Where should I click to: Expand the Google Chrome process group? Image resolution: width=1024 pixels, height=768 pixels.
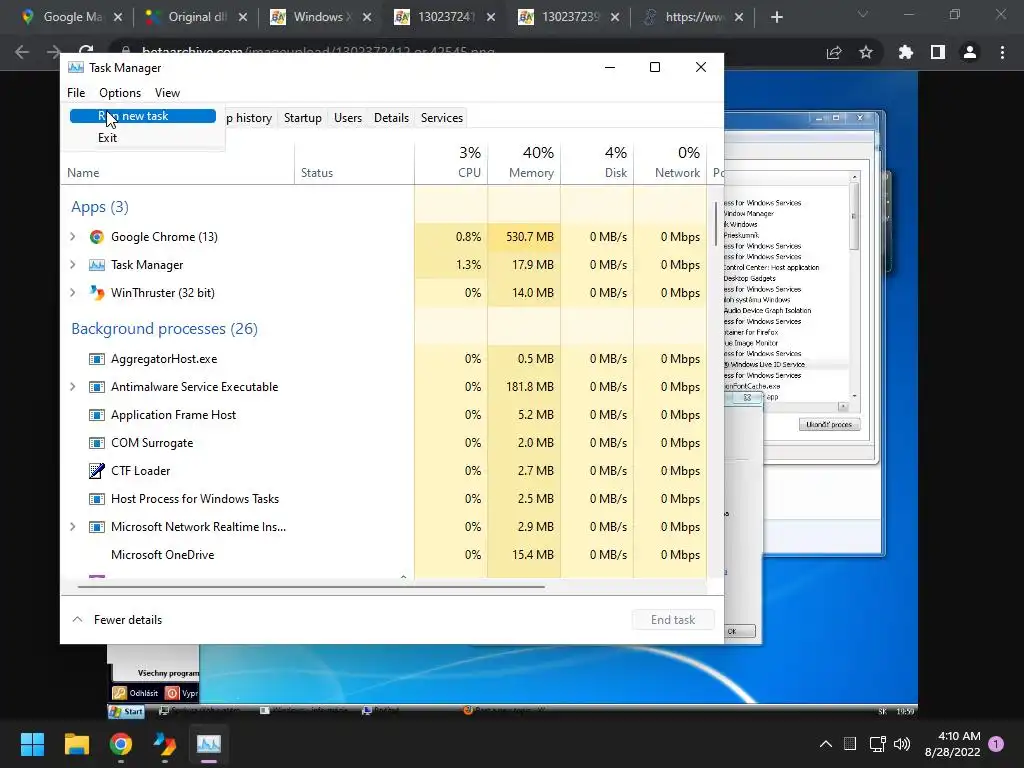(72, 236)
